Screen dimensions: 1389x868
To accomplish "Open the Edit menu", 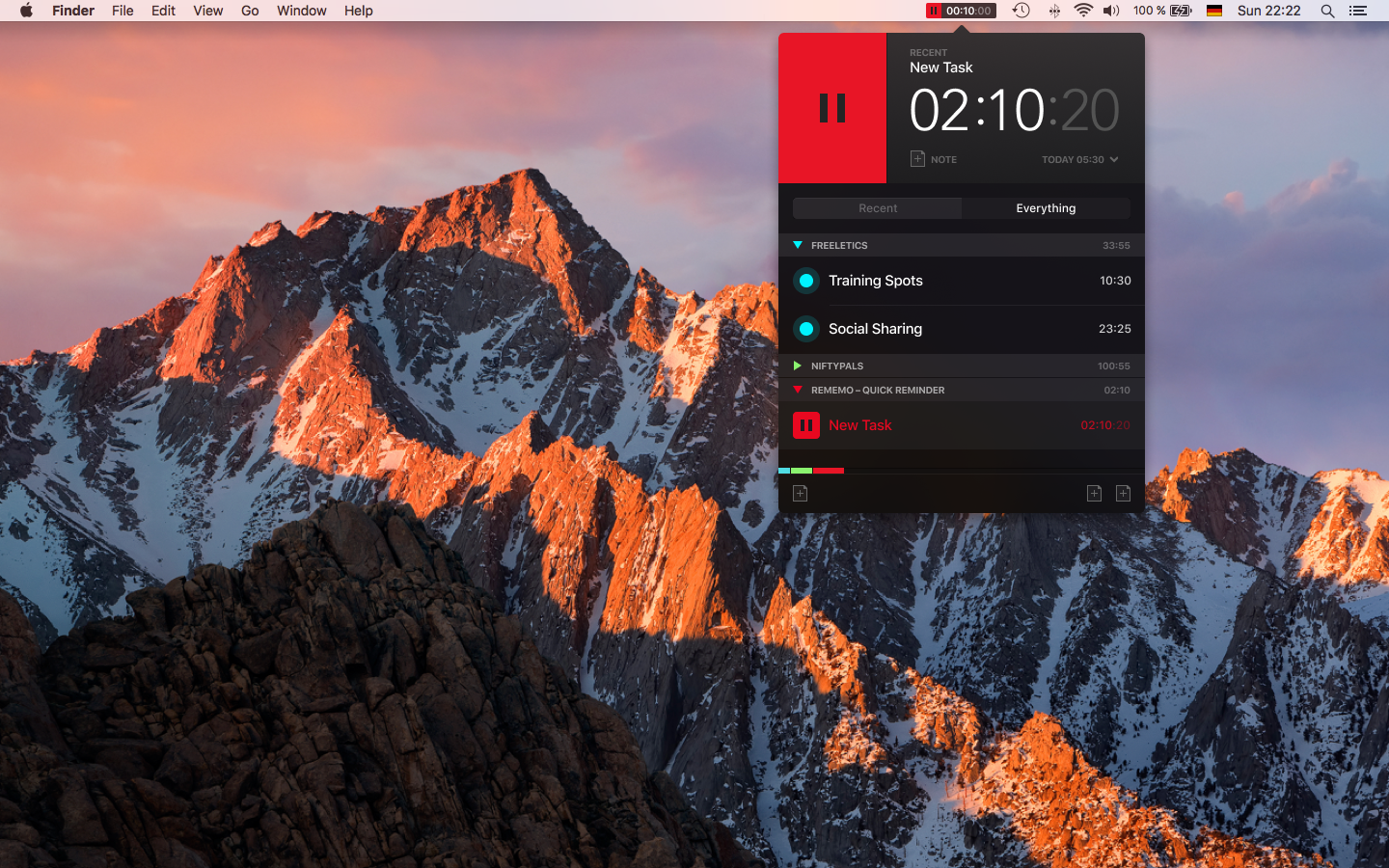I will tap(163, 11).
